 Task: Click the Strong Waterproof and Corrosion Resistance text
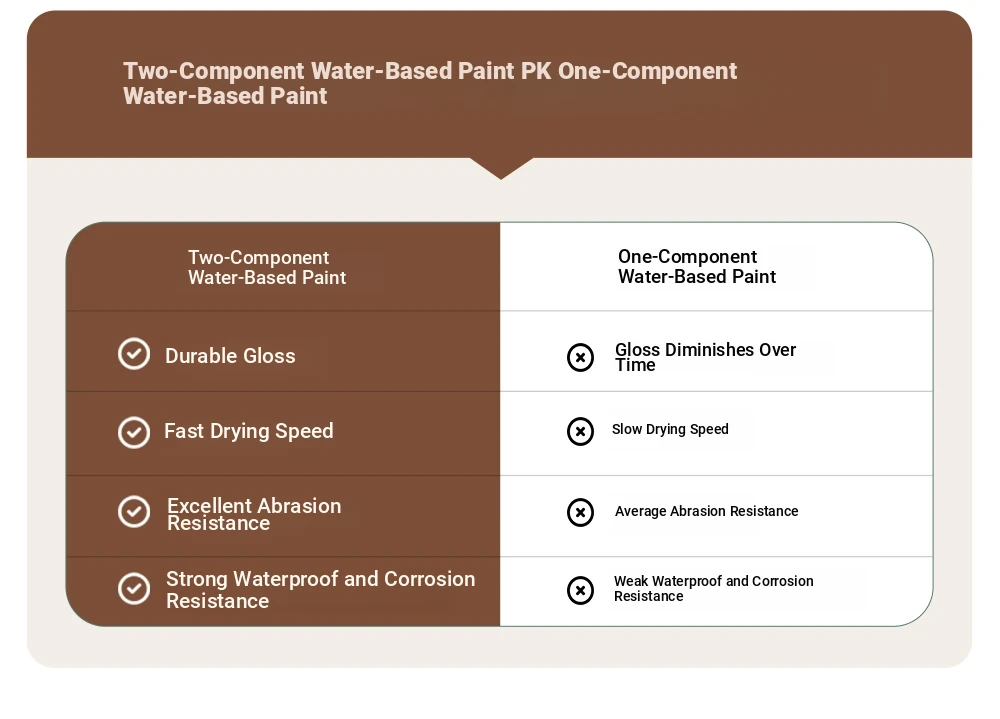point(321,589)
